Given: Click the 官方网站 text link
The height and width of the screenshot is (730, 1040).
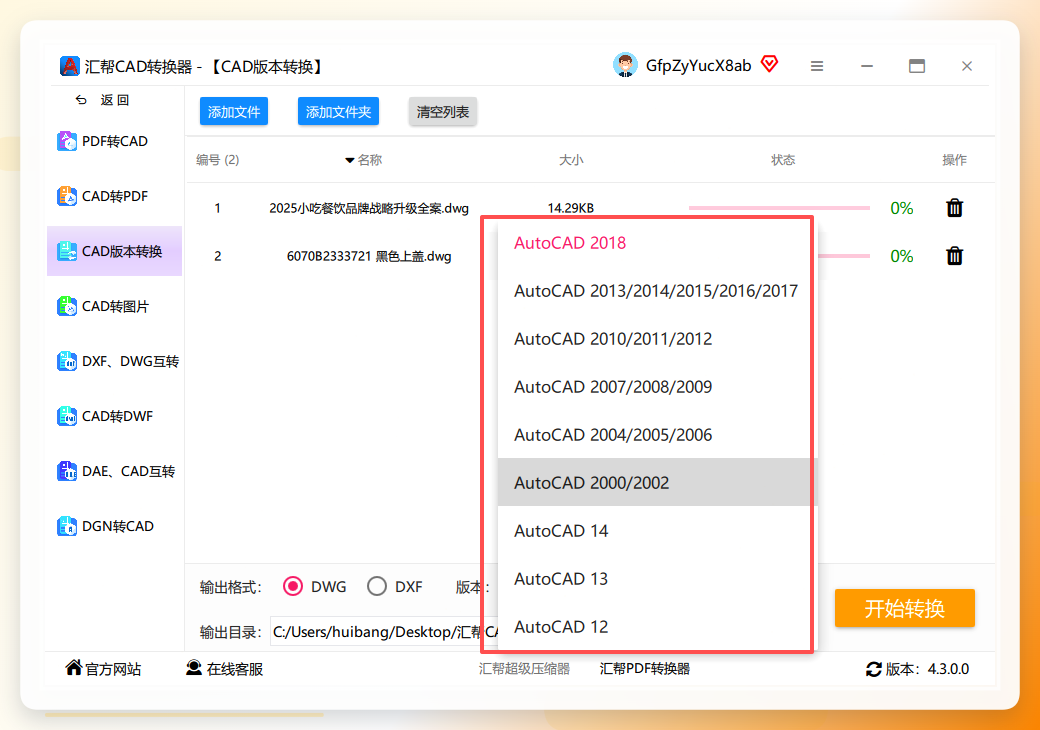Looking at the screenshot, I should click(x=113, y=669).
